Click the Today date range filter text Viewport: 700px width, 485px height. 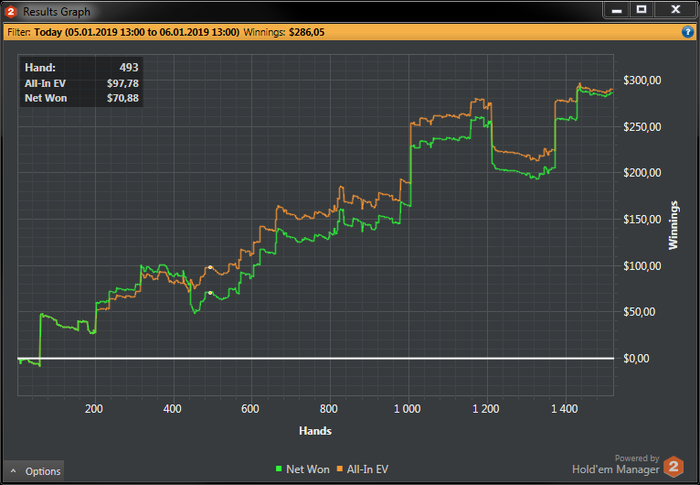(137, 32)
